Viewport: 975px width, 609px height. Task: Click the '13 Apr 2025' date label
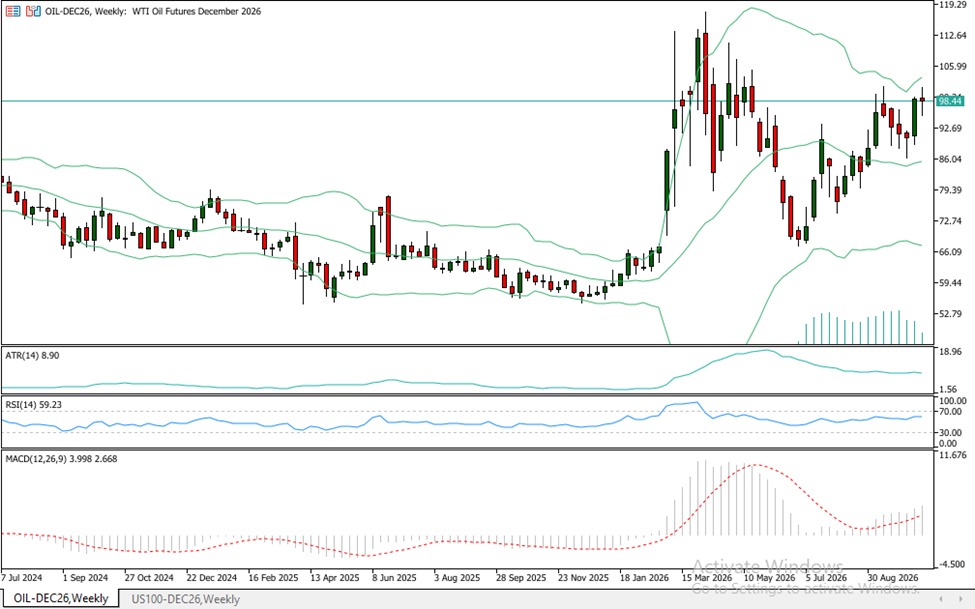[335, 577]
